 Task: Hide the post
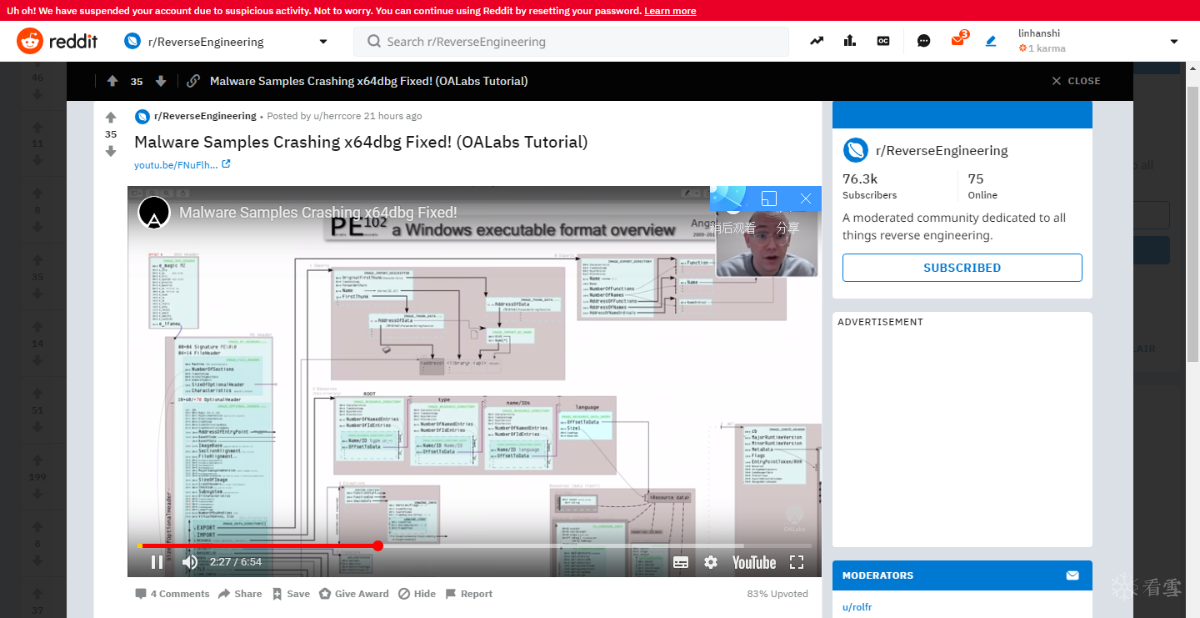417,594
